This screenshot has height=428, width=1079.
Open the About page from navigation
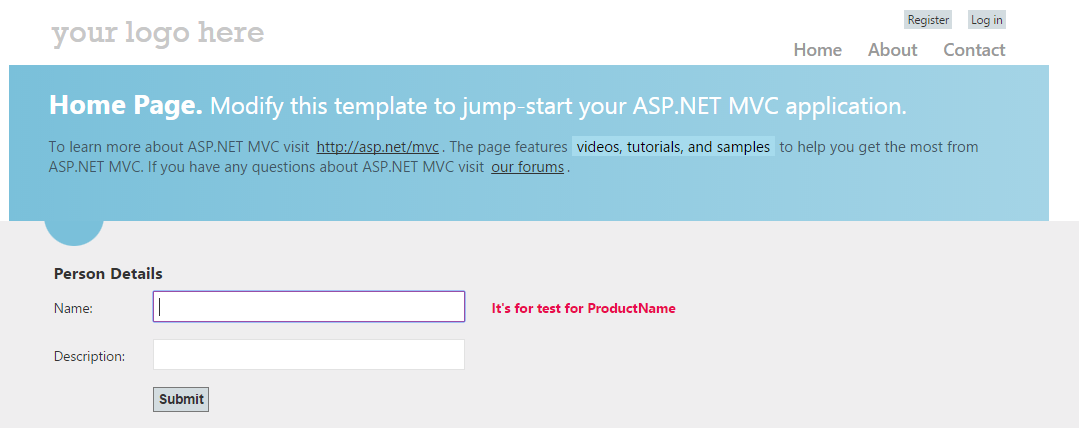point(892,50)
